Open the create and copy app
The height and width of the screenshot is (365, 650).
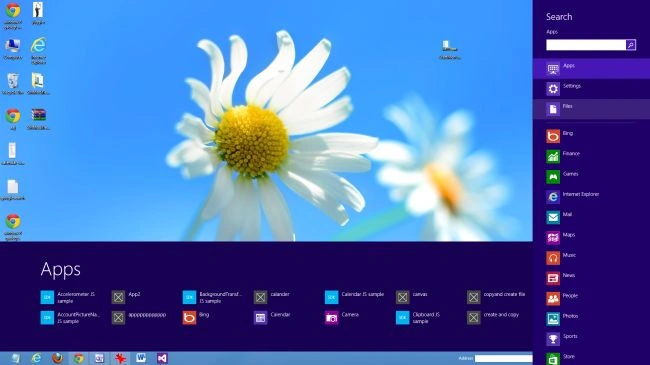tap(493, 318)
